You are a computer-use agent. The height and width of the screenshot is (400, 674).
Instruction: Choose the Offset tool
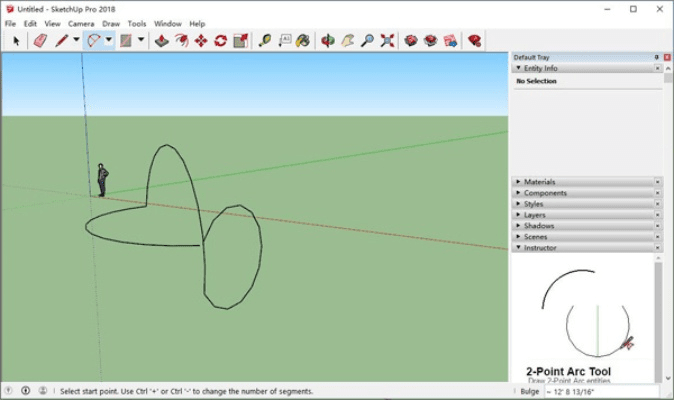point(181,41)
